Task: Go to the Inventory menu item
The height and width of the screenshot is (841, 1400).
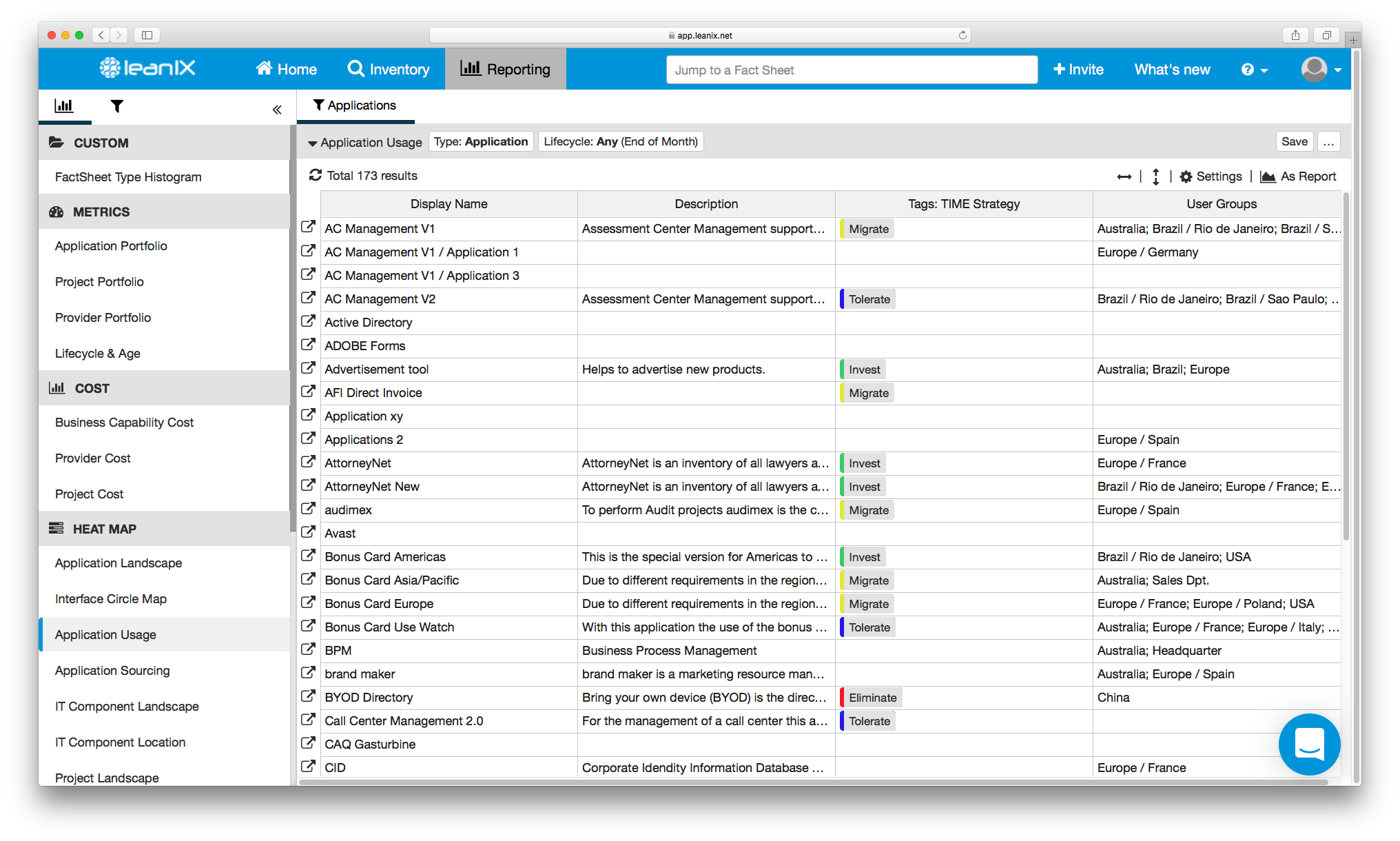Action: coord(389,69)
